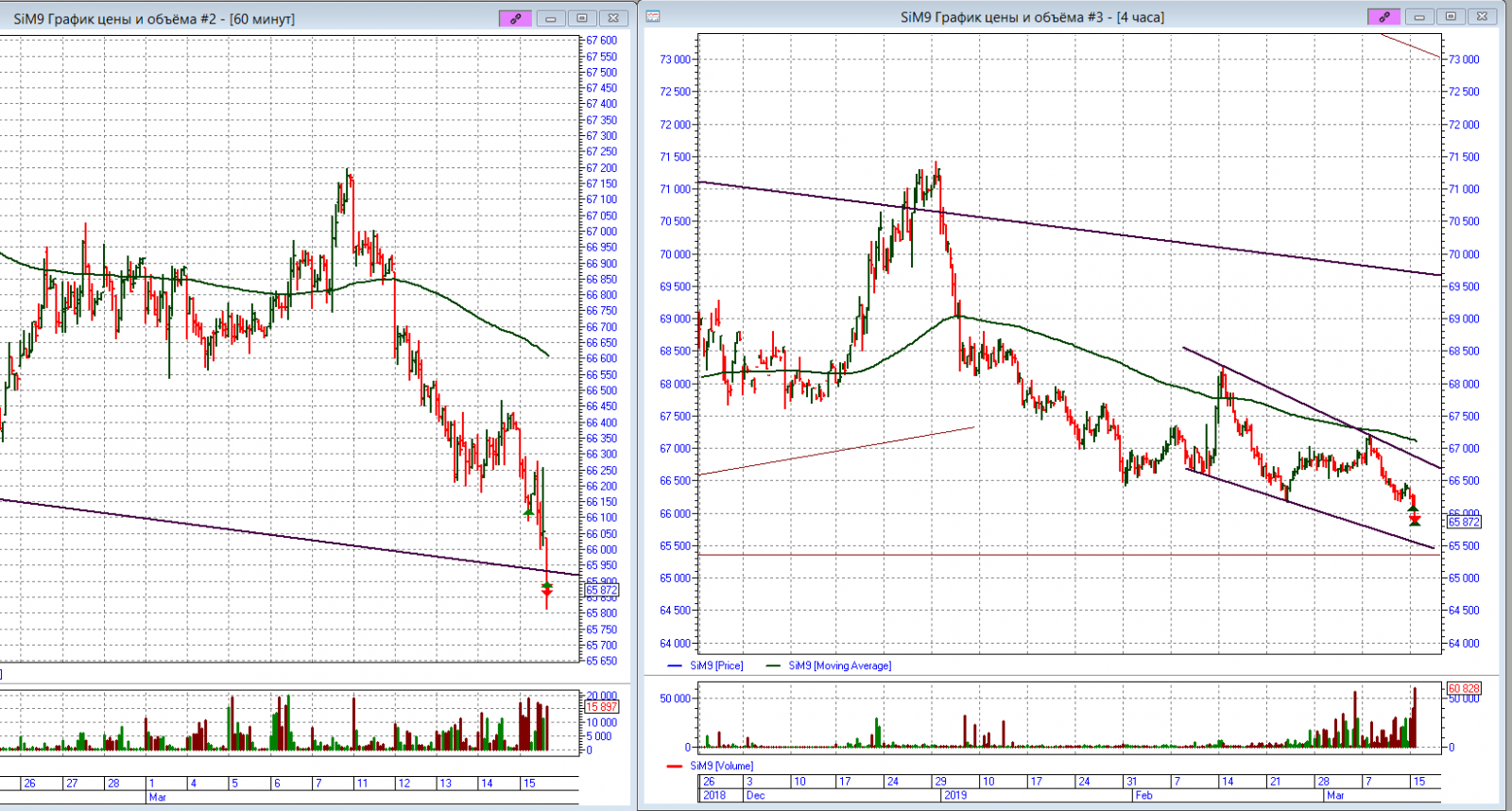
Task: Maximize the 4-hour SiM9 chart window
Action: [1451, 17]
